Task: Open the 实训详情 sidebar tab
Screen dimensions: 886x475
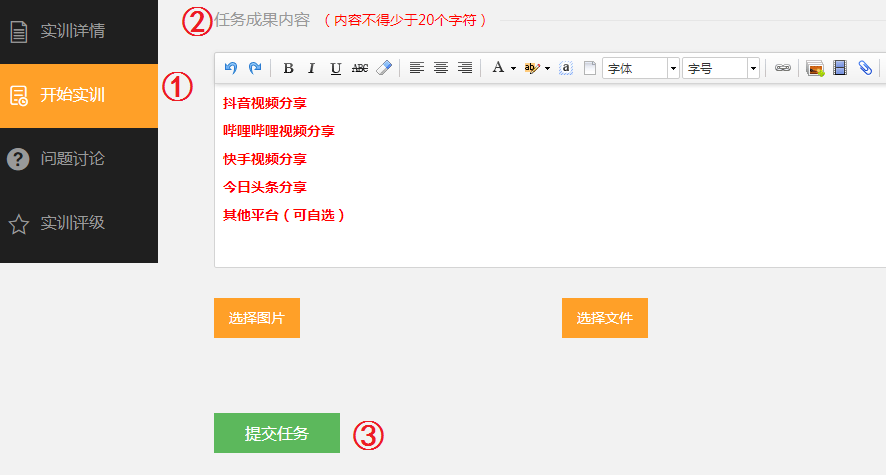Action: (x=79, y=31)
